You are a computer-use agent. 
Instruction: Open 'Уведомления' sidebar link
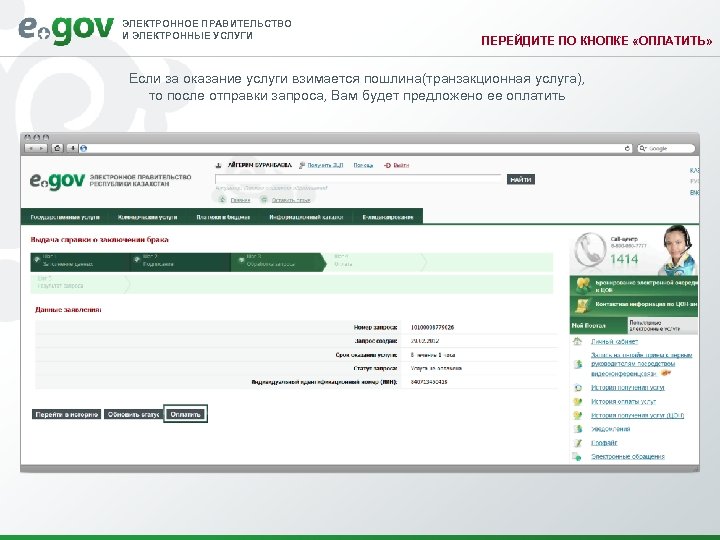tap(611, 429)
